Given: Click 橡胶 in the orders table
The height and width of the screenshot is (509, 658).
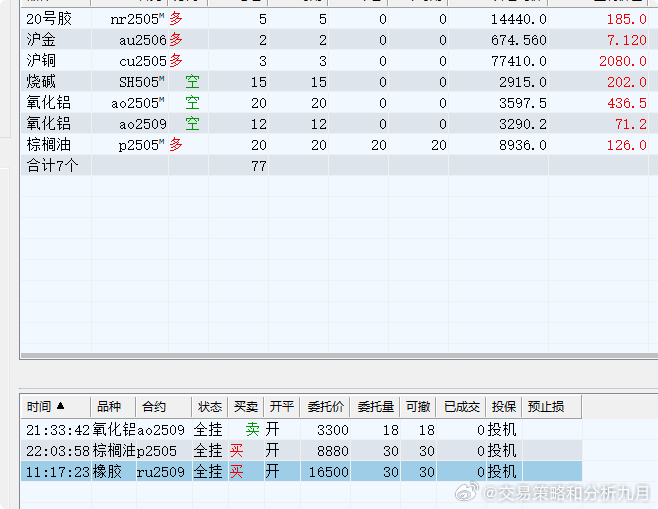Looking at the screenshot, I should point(107,472).
